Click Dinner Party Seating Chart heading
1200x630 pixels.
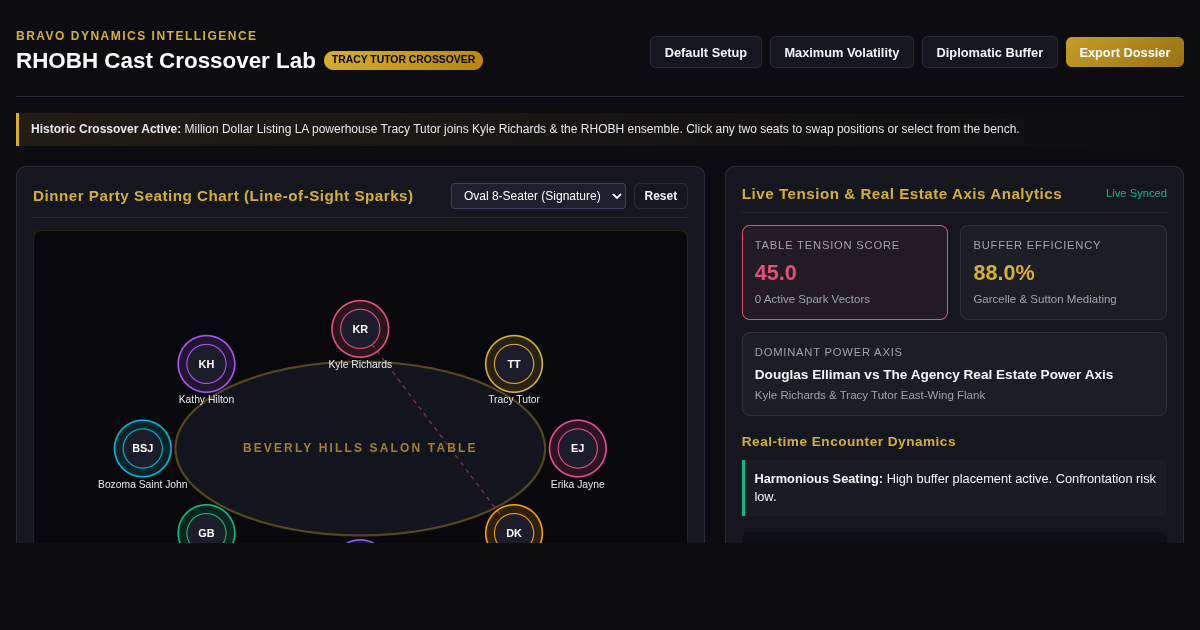coord(223,196)
